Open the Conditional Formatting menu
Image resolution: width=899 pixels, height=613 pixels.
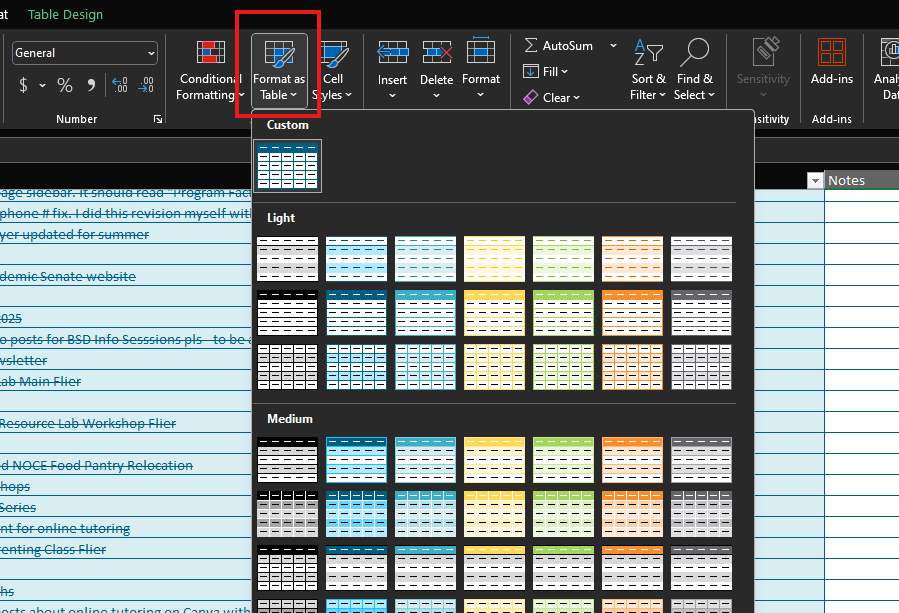tap(210, 71)
